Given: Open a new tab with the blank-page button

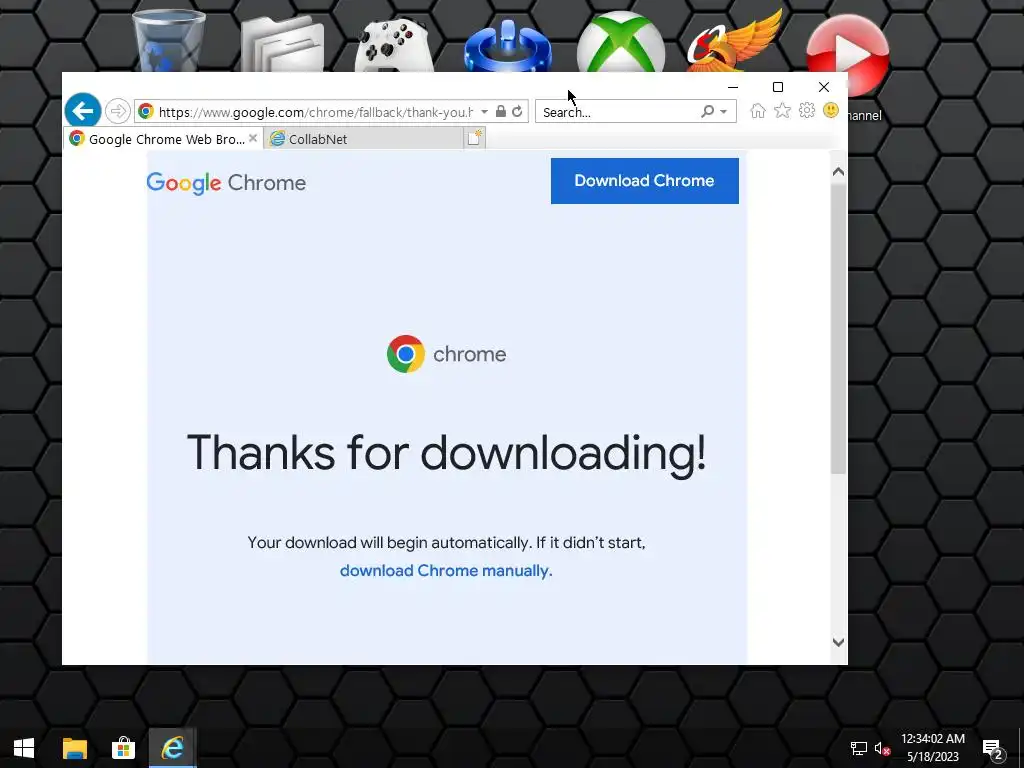Looking at the screenshot, I should [x=475, y=138].
